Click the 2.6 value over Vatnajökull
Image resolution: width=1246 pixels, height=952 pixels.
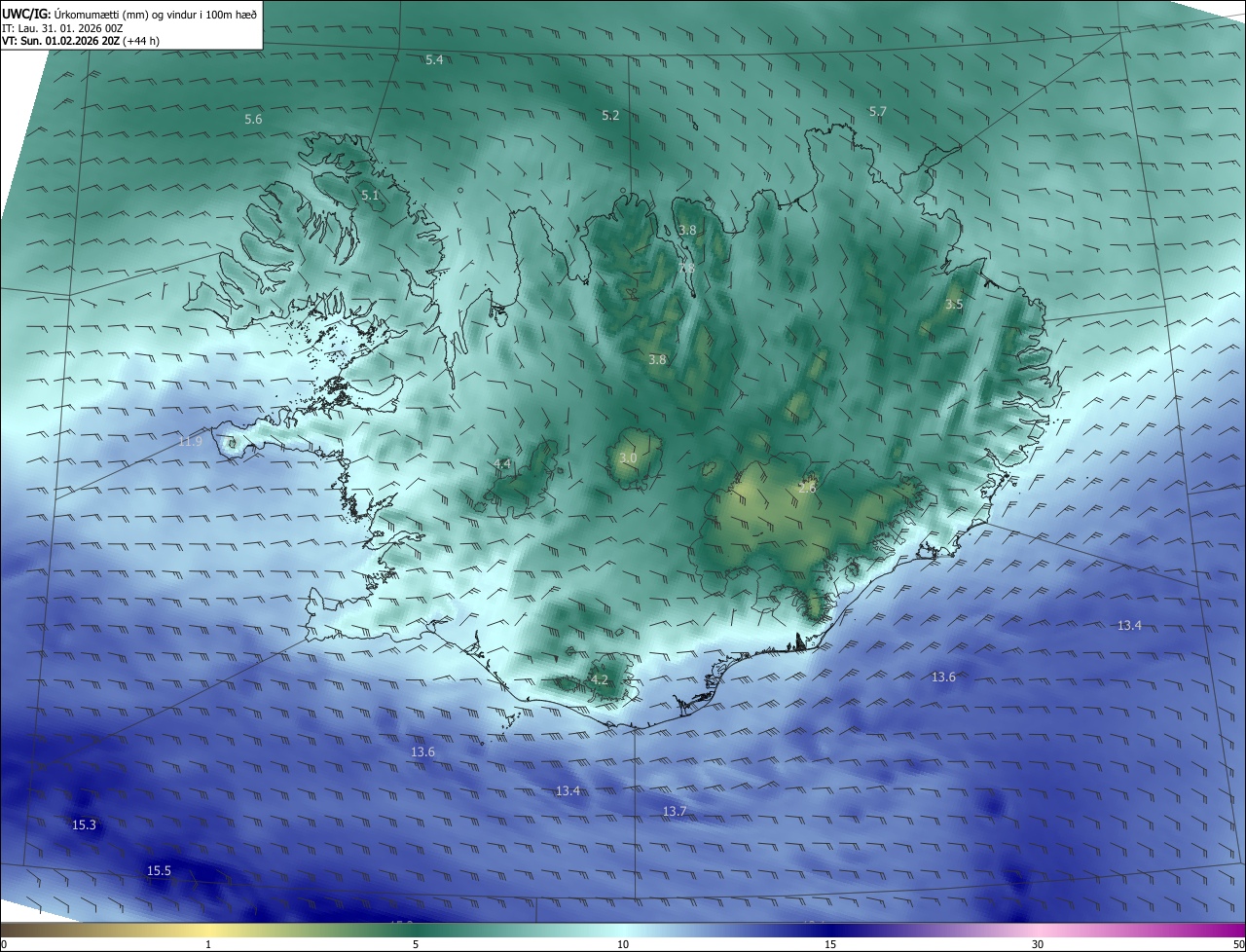807,489
